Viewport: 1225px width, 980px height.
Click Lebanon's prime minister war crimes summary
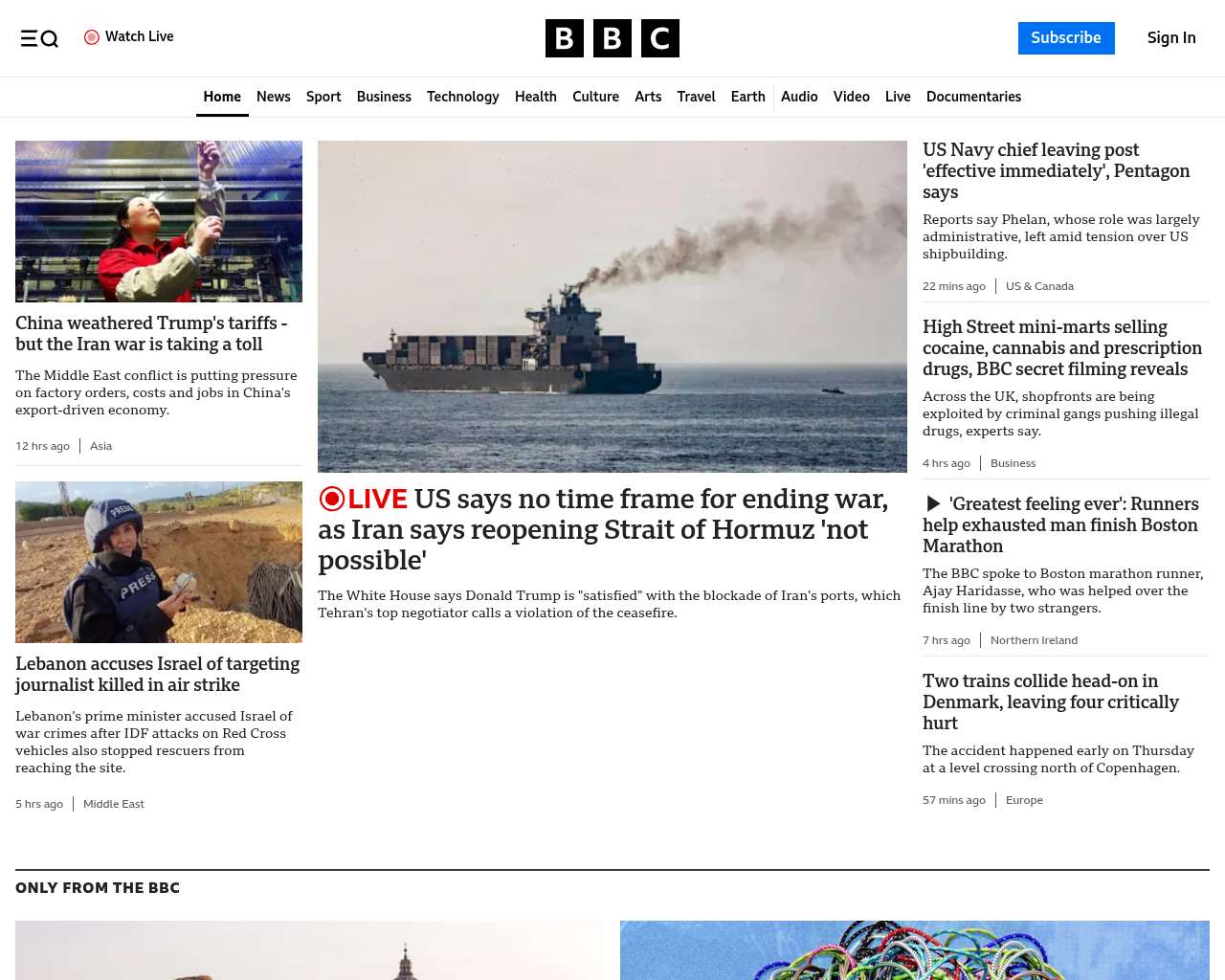[154, 742]
